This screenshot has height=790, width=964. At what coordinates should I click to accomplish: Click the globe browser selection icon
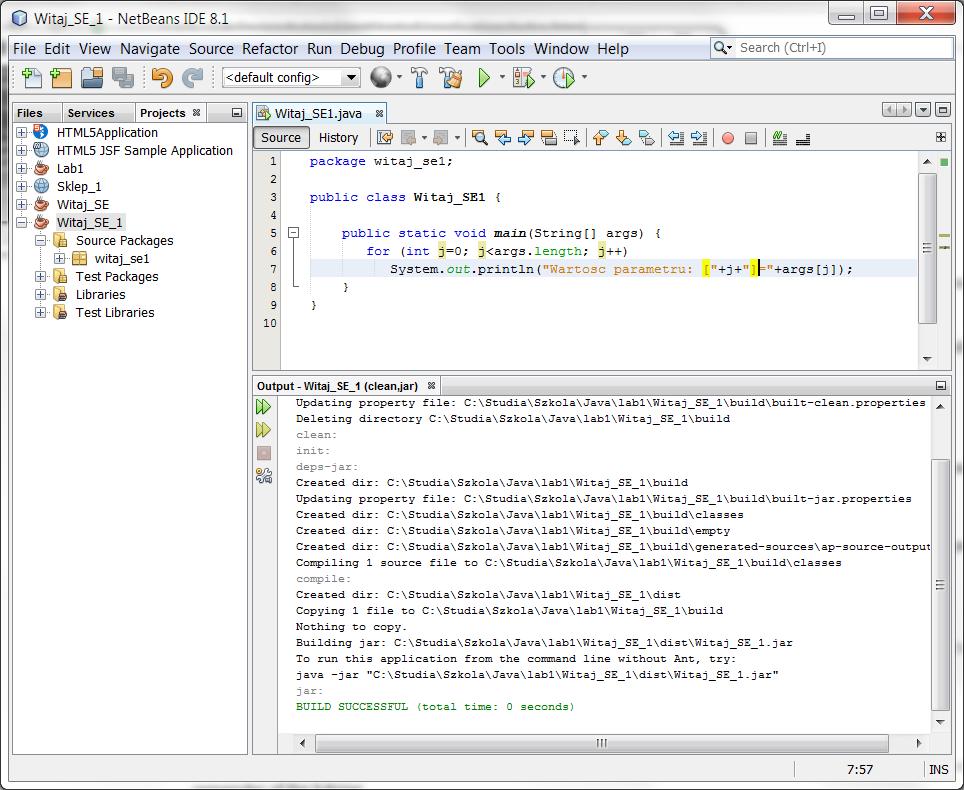pos(381,77)
